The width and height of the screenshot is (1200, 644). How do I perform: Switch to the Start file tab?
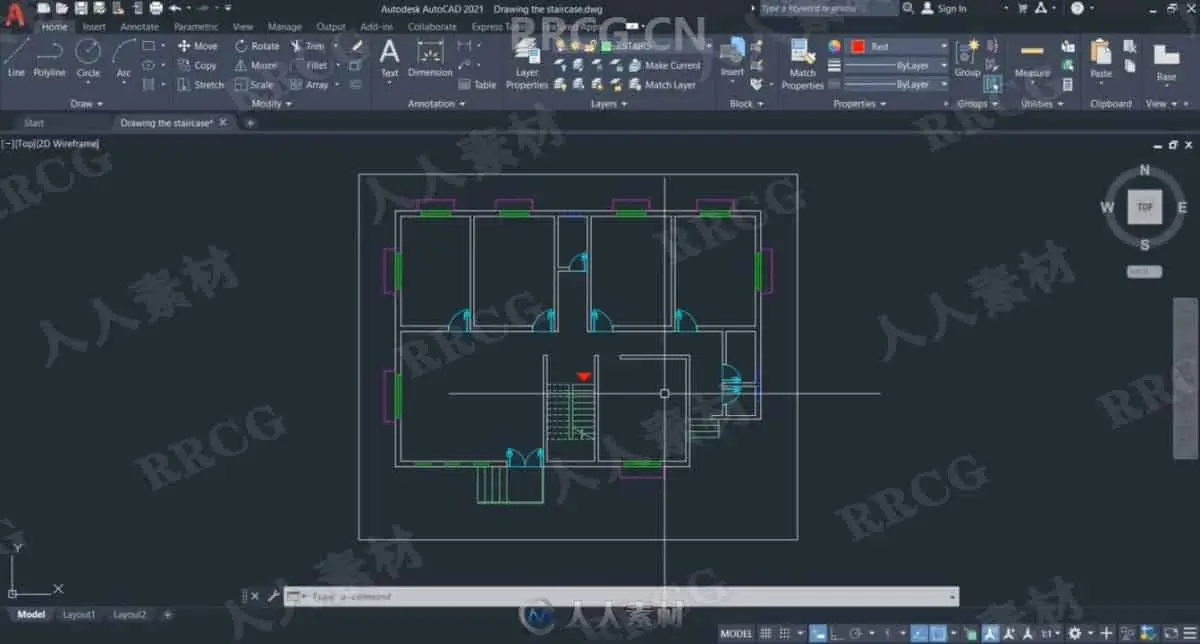tap(34, 122)
